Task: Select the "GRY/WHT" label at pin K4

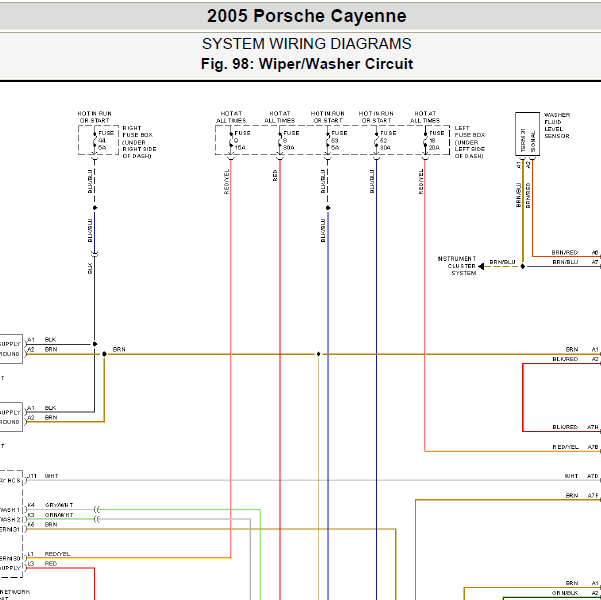Action: [x=59, y=505]
